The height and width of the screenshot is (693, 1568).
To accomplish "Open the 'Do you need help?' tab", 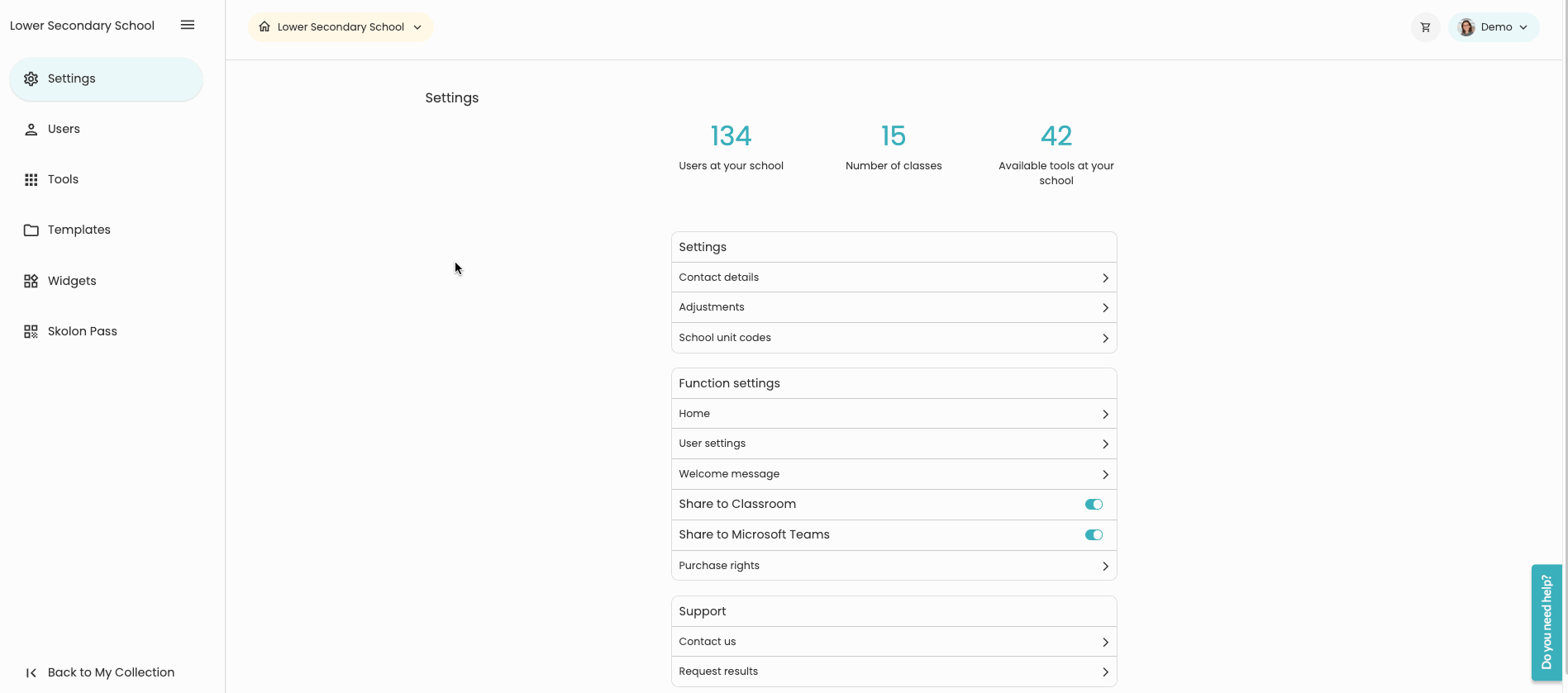I will (1546, 622).
